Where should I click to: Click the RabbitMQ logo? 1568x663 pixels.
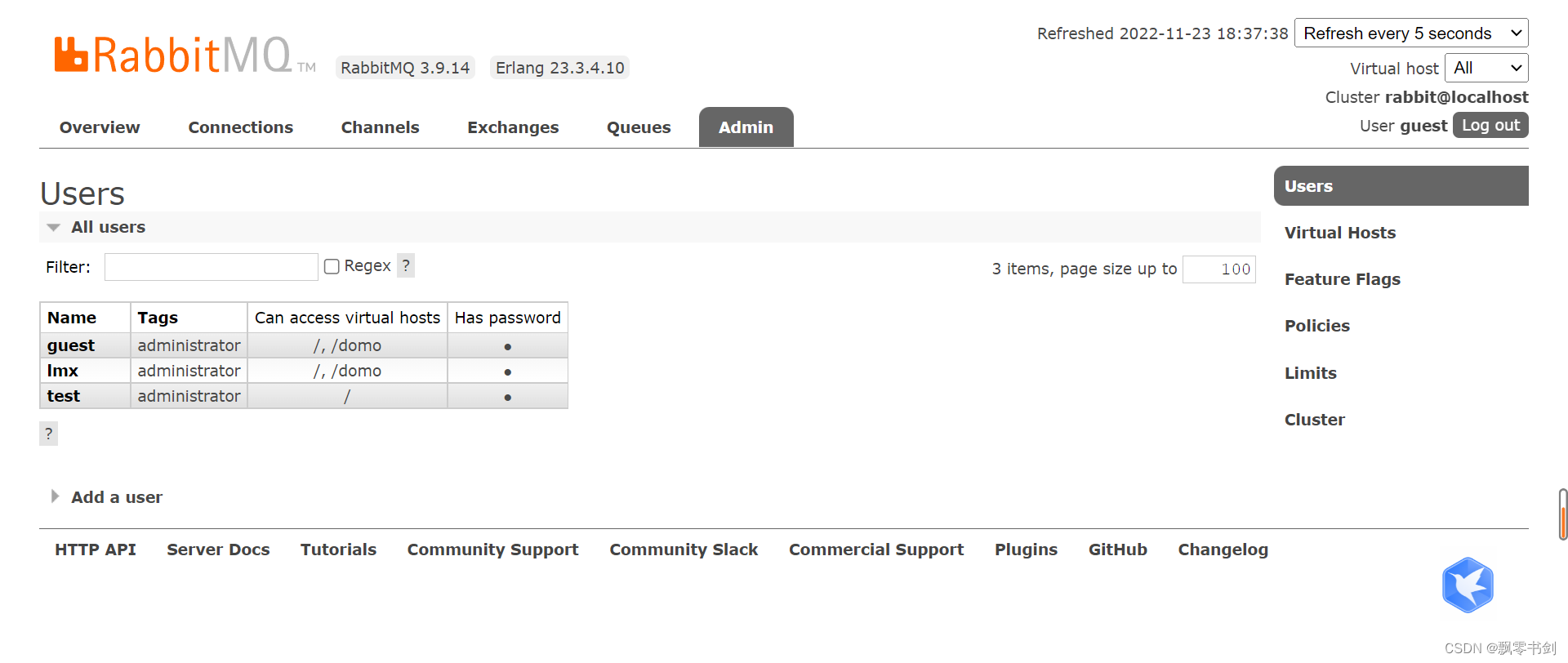(185, 55)
